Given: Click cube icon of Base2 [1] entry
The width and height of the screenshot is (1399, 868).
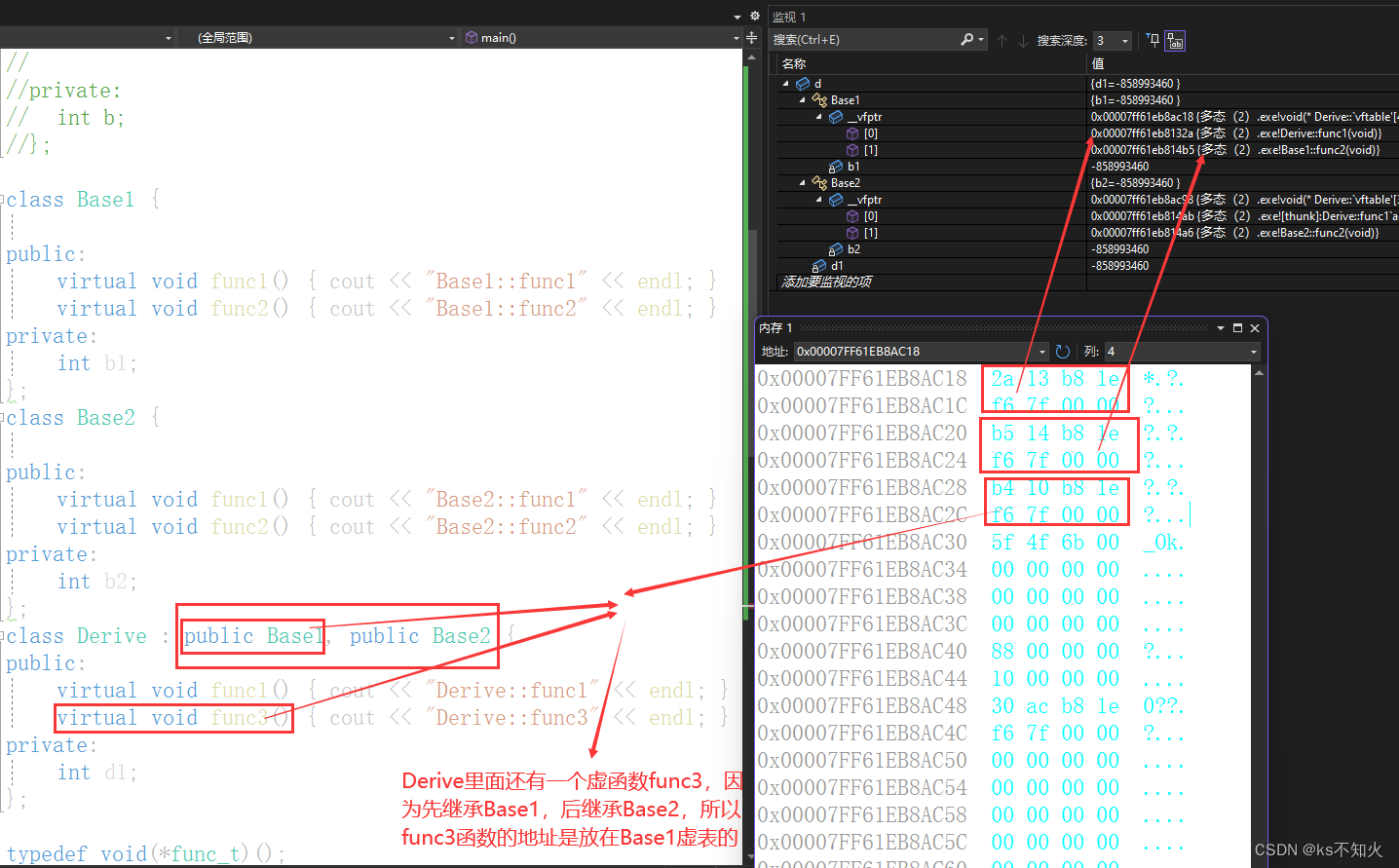Looking at the screenshot, I should coord(852,233).
